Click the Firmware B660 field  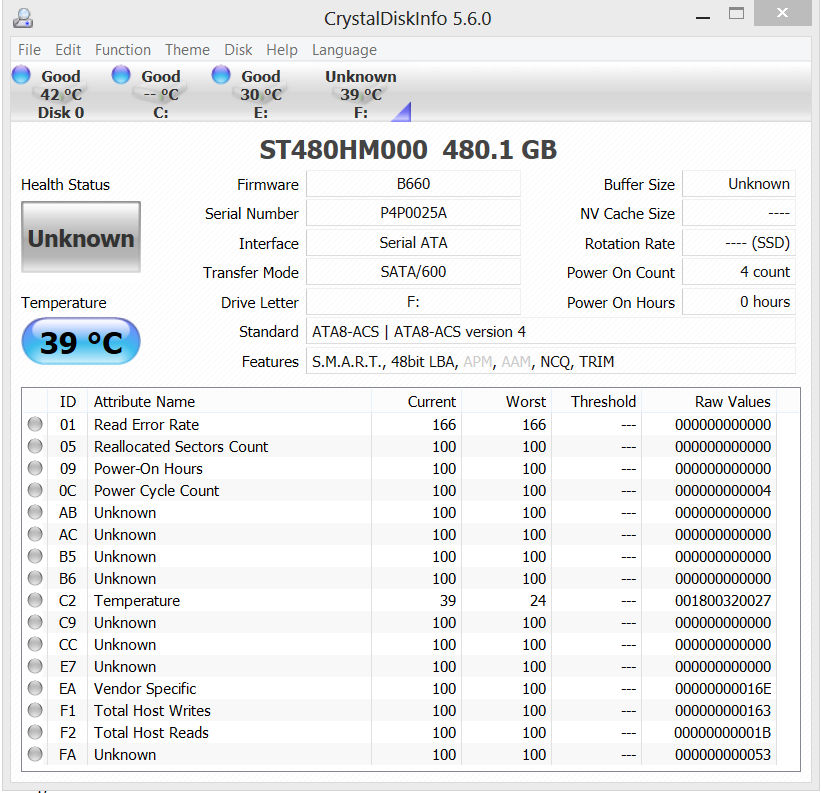pos(413,184)
